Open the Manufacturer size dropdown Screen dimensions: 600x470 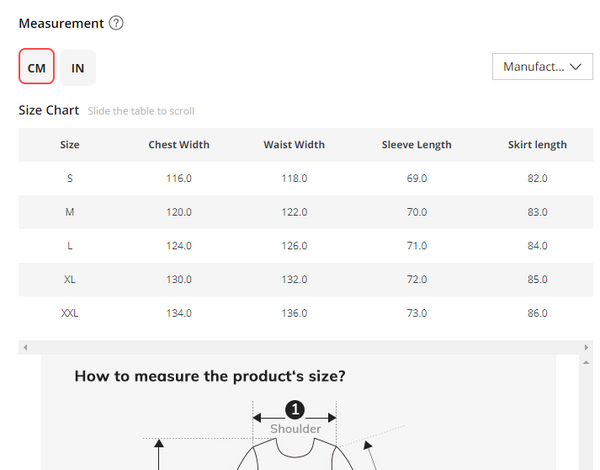(542, 67)
